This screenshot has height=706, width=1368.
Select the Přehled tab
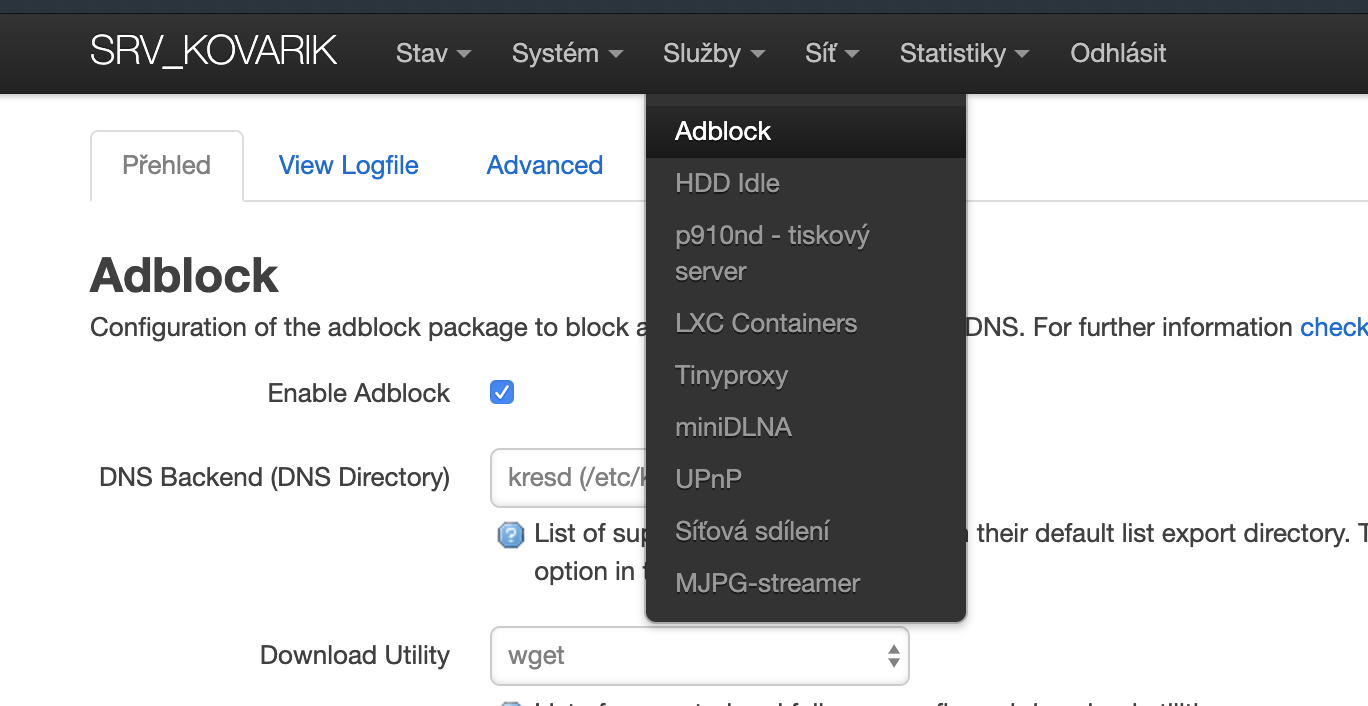click(166, 165)
